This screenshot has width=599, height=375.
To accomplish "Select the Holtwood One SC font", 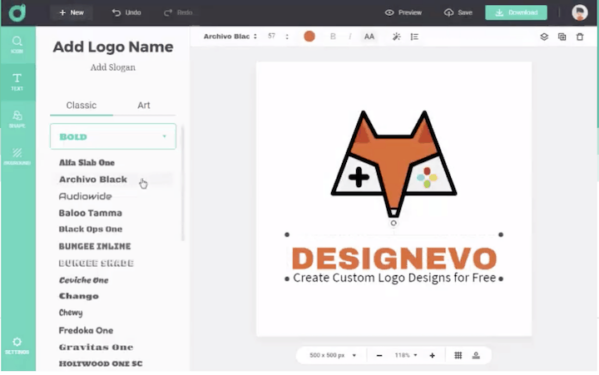I will click(100, 364).
